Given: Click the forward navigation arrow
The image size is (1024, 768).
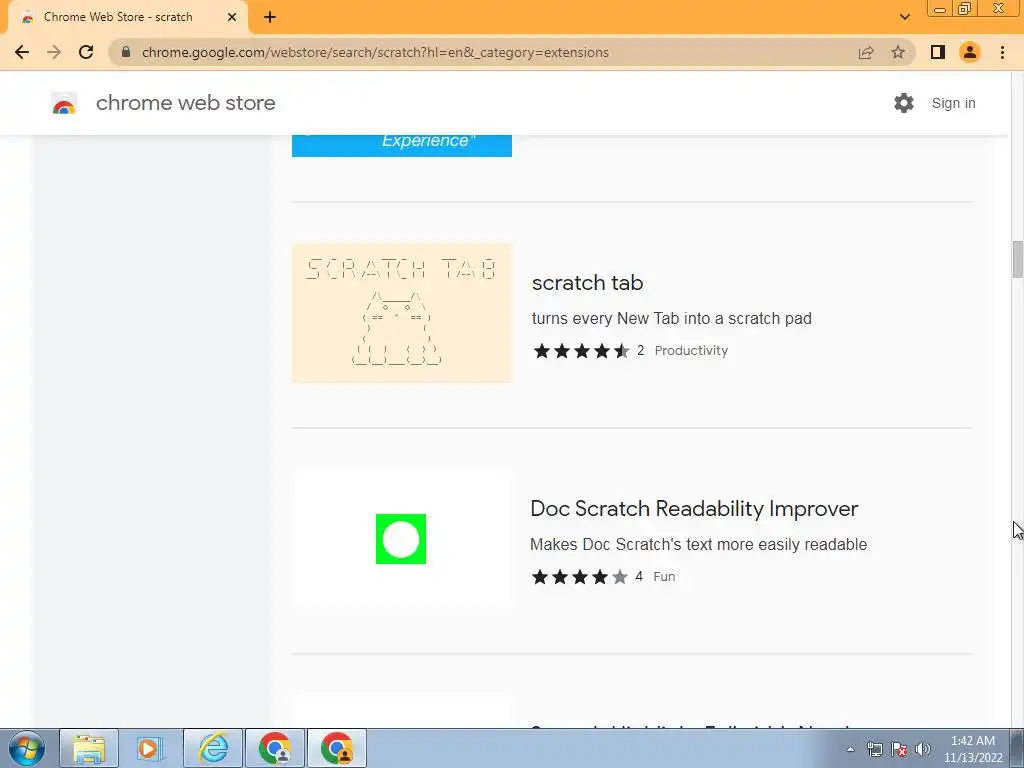Looking at the screenshot, I should [54, 52].
